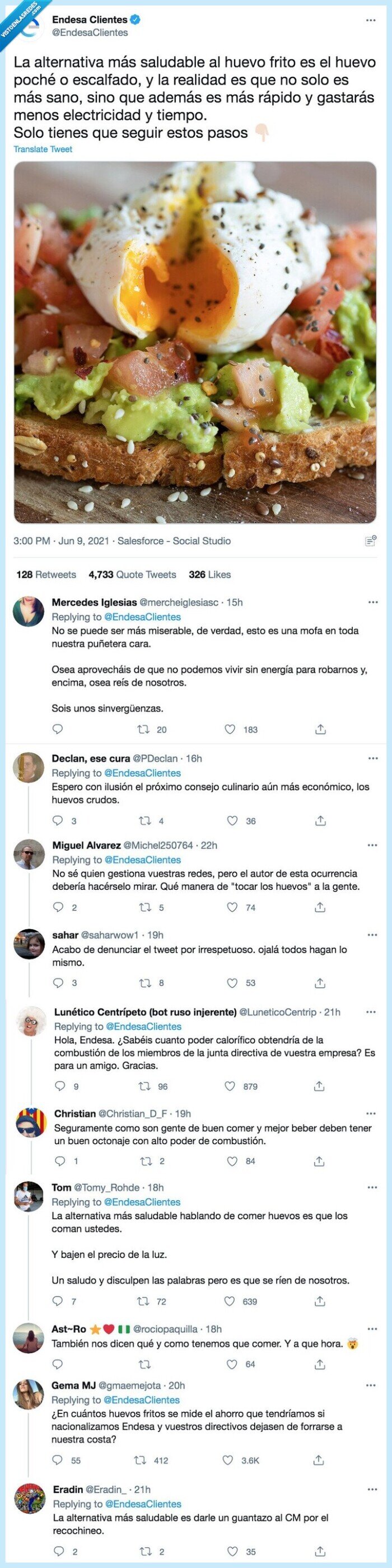The height and width of the screenshot is (1568, 392).
Task: Open options menu on Miguel Alvarez's tweet
Action: click(x=371, y=845)
